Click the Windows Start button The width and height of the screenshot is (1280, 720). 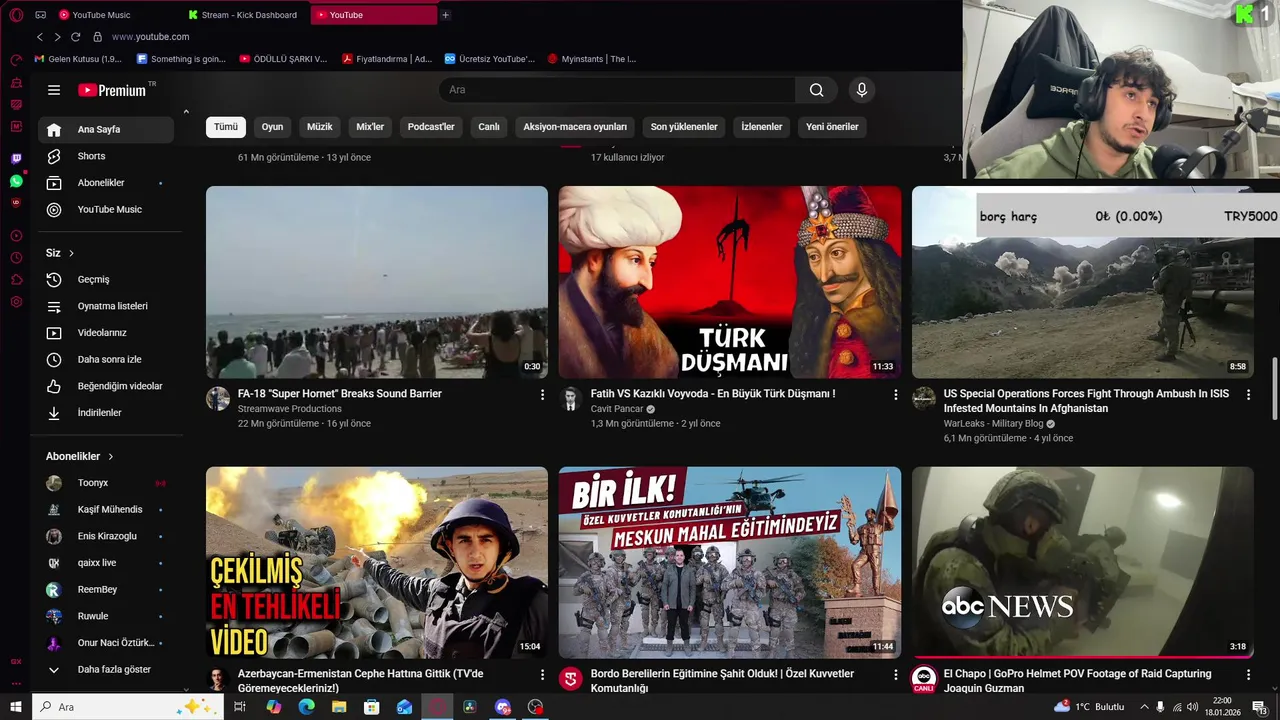(15, 707)
